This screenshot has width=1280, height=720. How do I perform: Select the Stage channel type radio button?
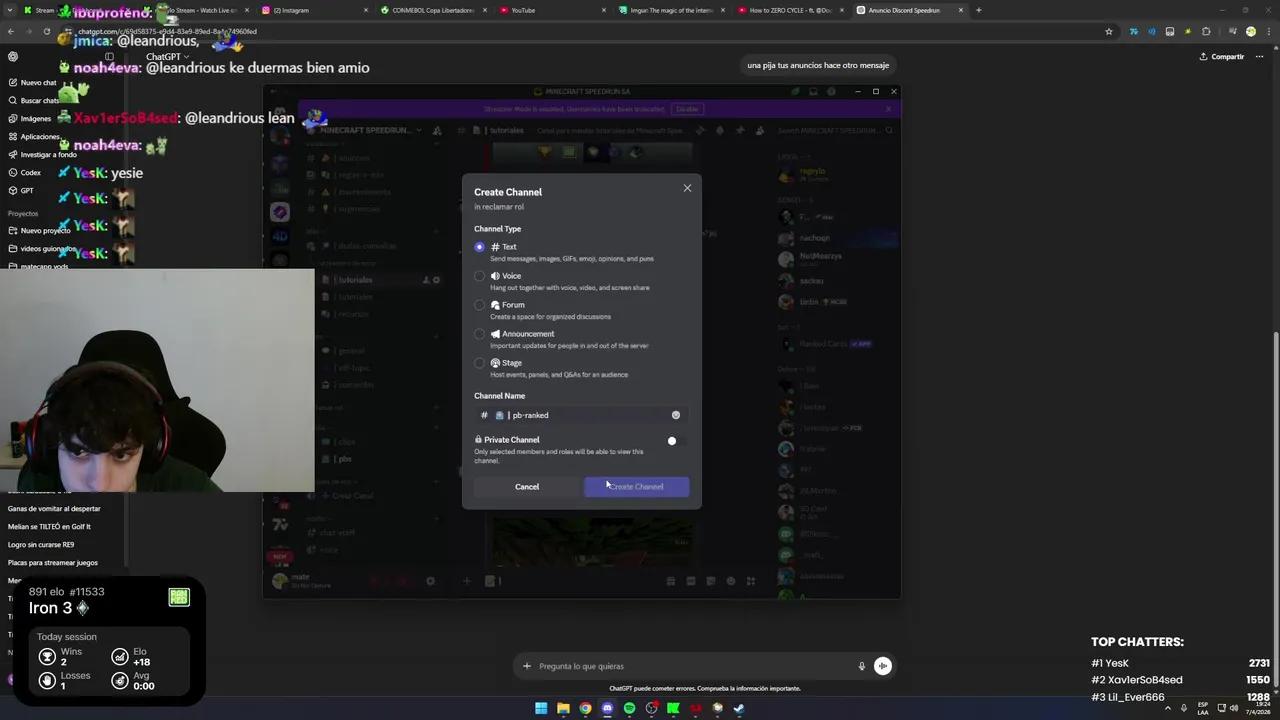[x=479, y=363]
